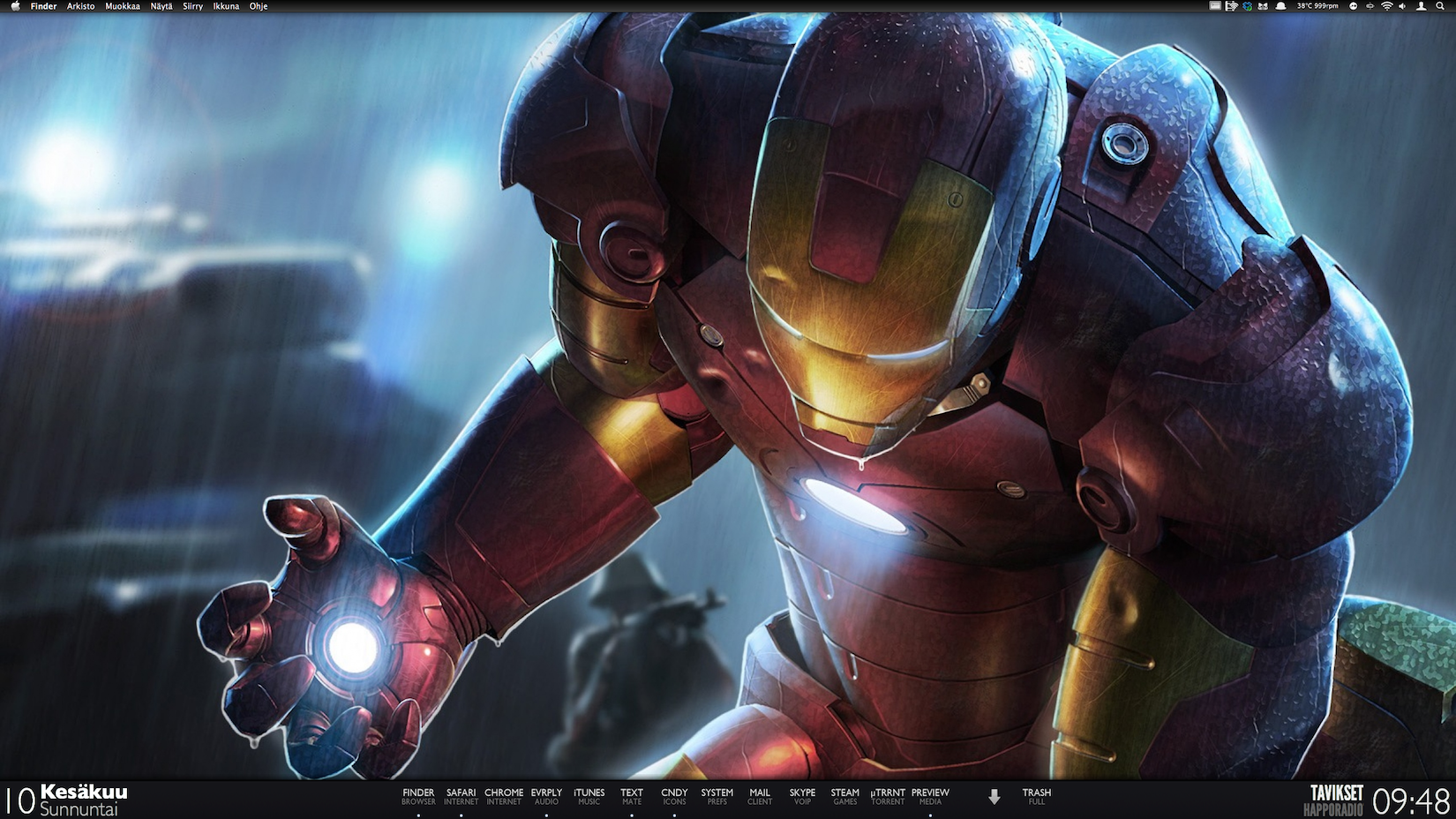Click the day number 10 widget
Viewport: 1456px width, 819px height.
coord(19,801)
